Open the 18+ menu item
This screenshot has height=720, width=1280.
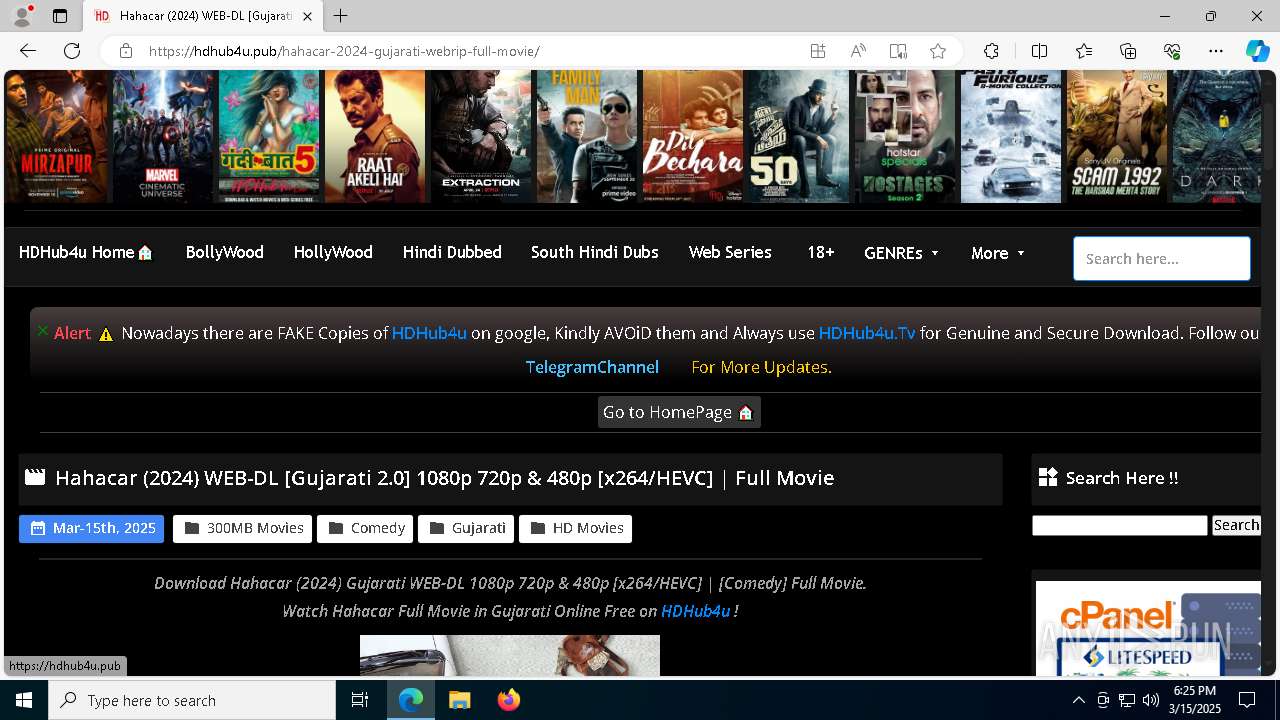tap(820, 252)
